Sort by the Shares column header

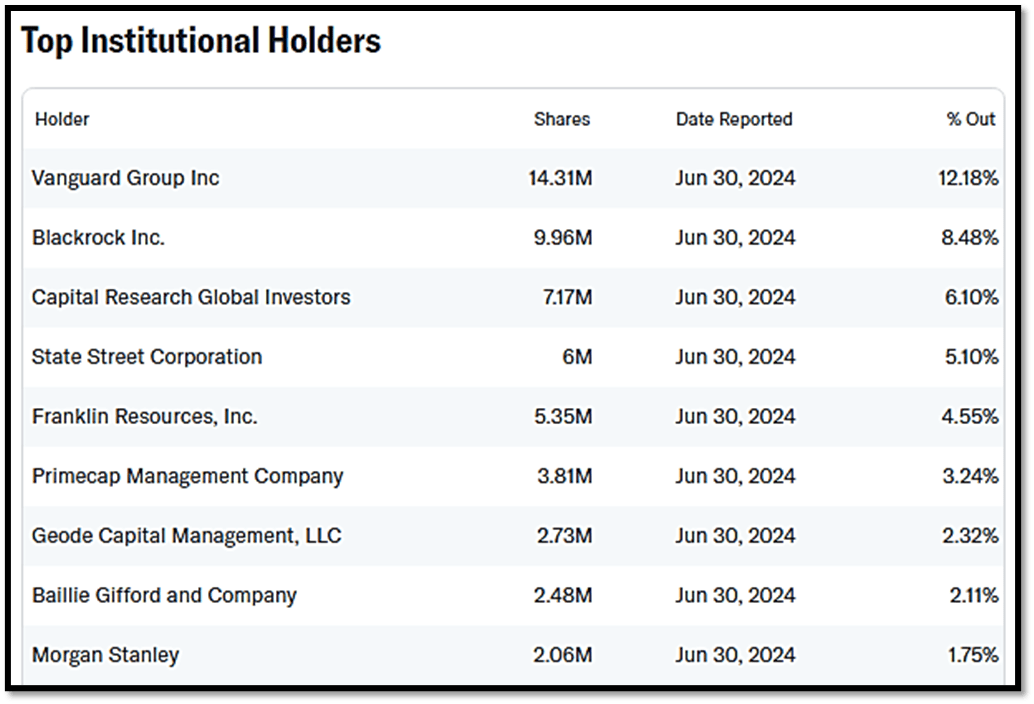click(562, 119)
